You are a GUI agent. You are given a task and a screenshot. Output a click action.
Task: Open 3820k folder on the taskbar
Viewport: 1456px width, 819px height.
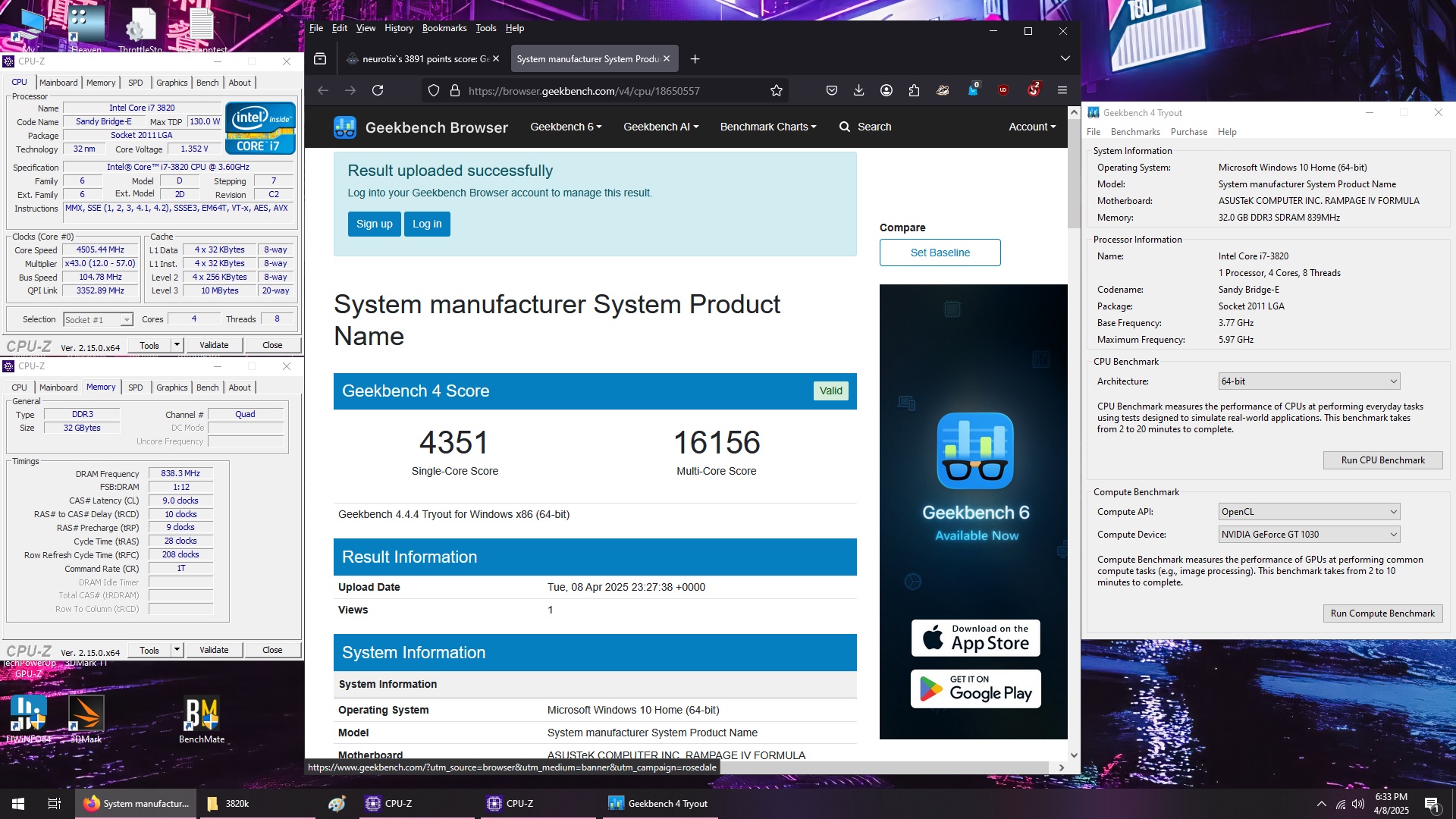pos(256,804)
